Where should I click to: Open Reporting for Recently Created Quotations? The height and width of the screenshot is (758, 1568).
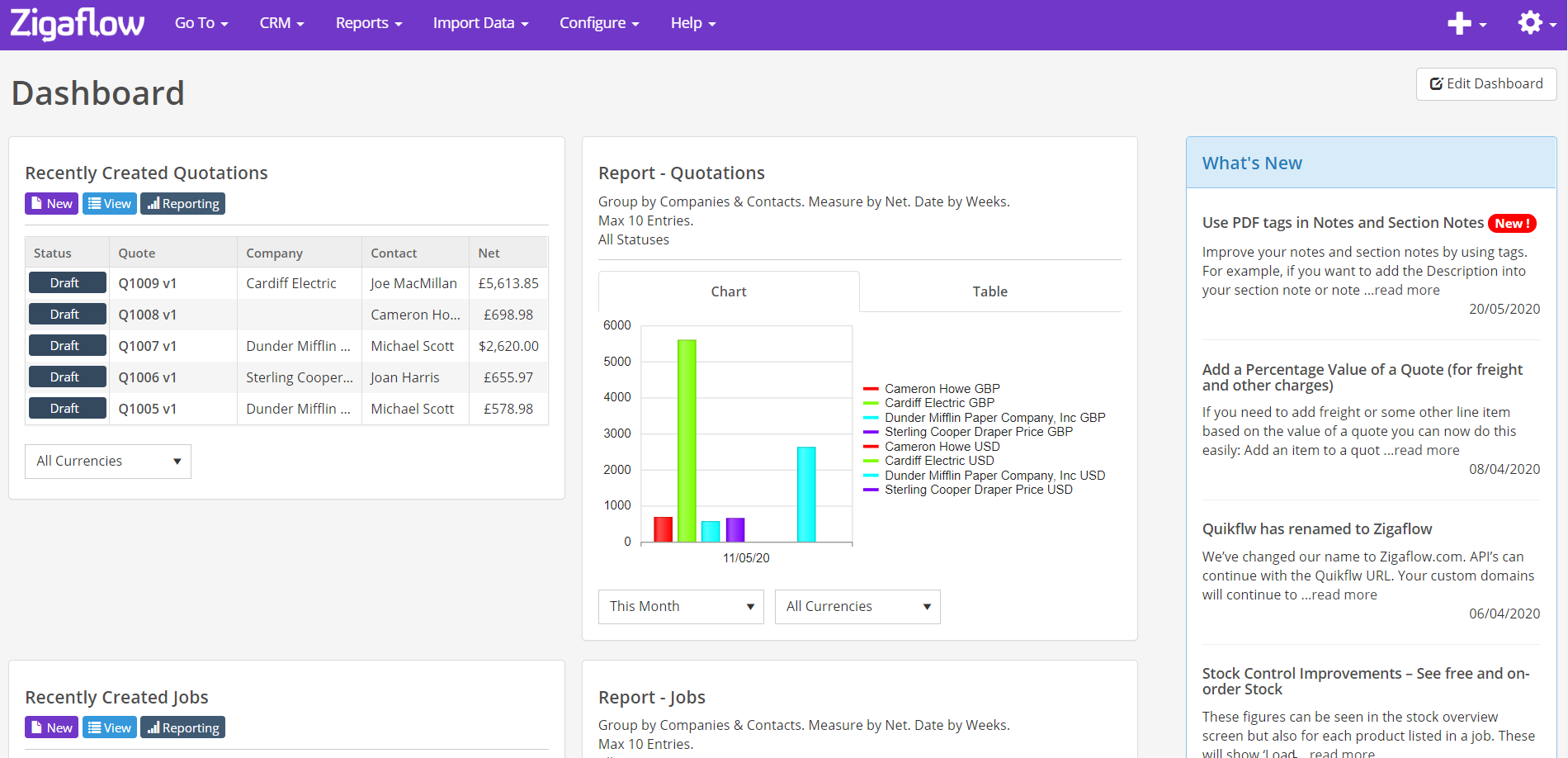(x=182, y=203)
